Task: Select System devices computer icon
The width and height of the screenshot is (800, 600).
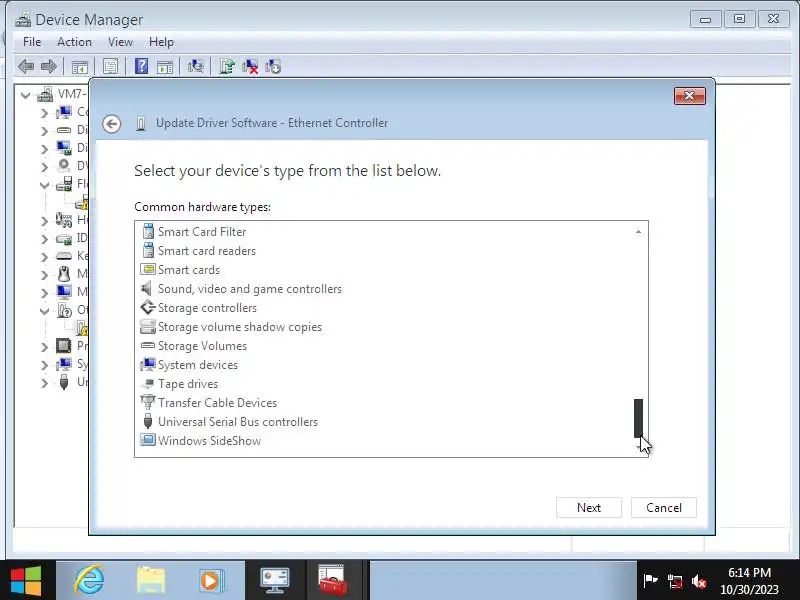Action: [x=148, y=365]
